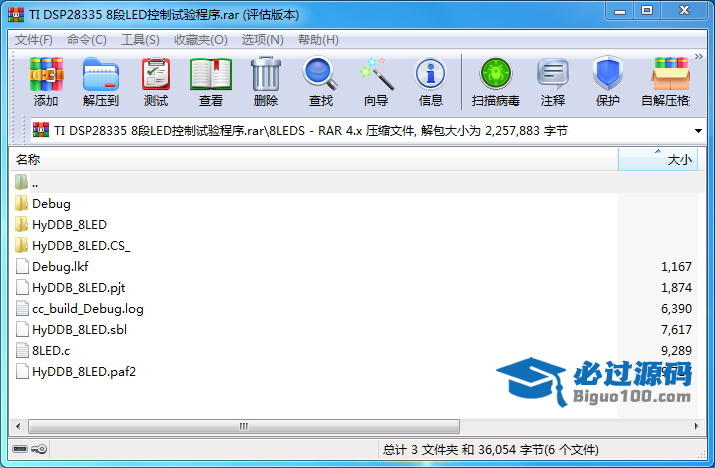Click the cc_build_Debug.log file icon

[22, 308]
